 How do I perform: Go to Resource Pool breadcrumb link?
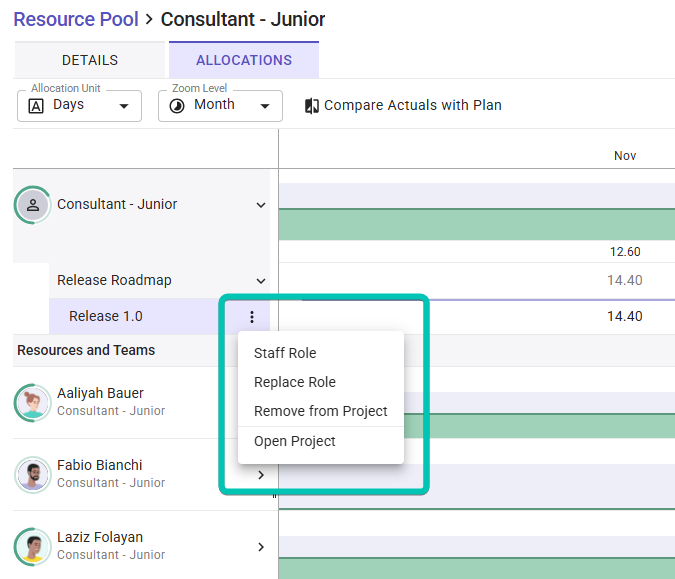75,19
